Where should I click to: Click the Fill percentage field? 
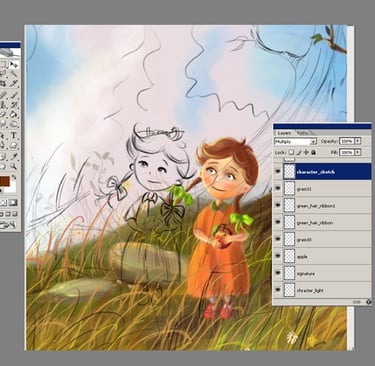(347, 152)
